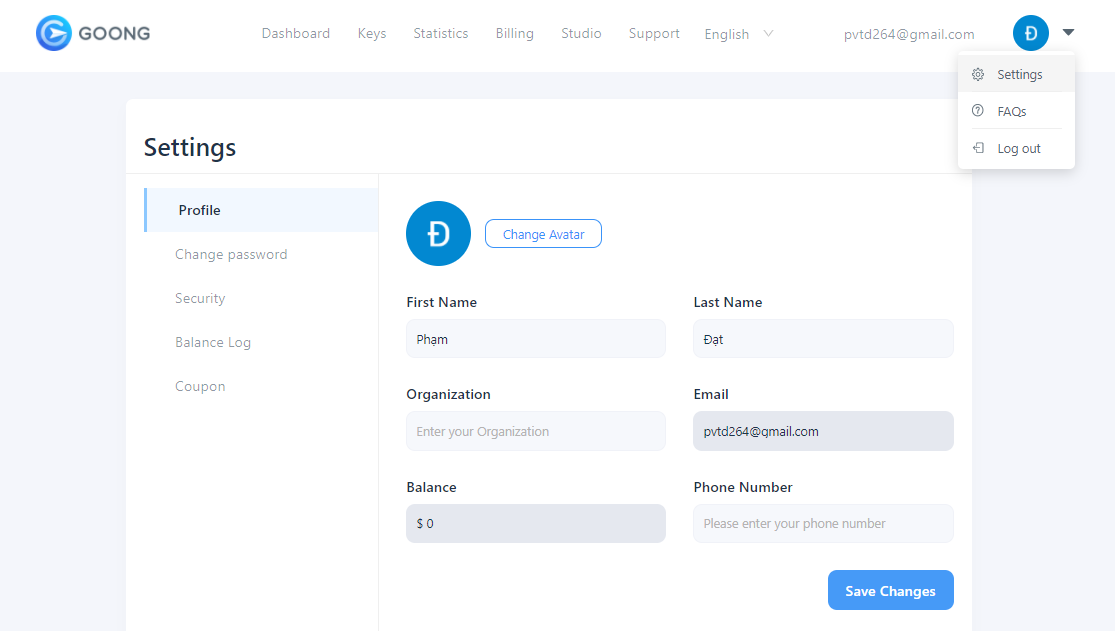
Task: Open the English language dropdown
Action: 739,34
